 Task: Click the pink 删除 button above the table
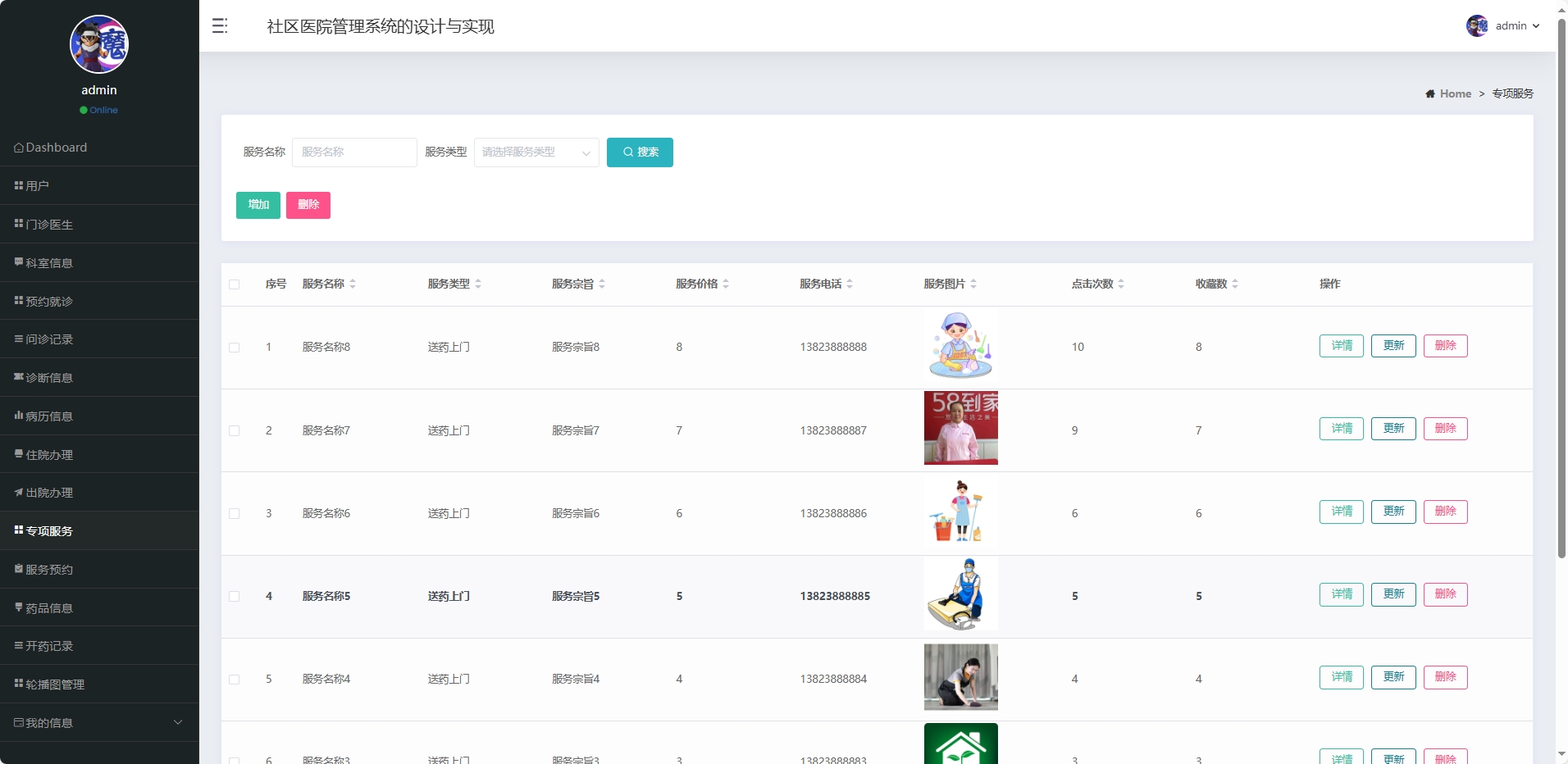point(308,205)
